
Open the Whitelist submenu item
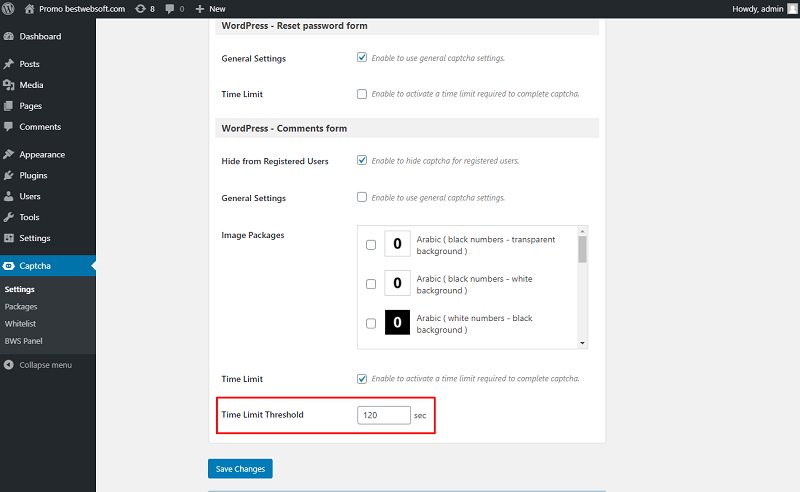(20, 324)
